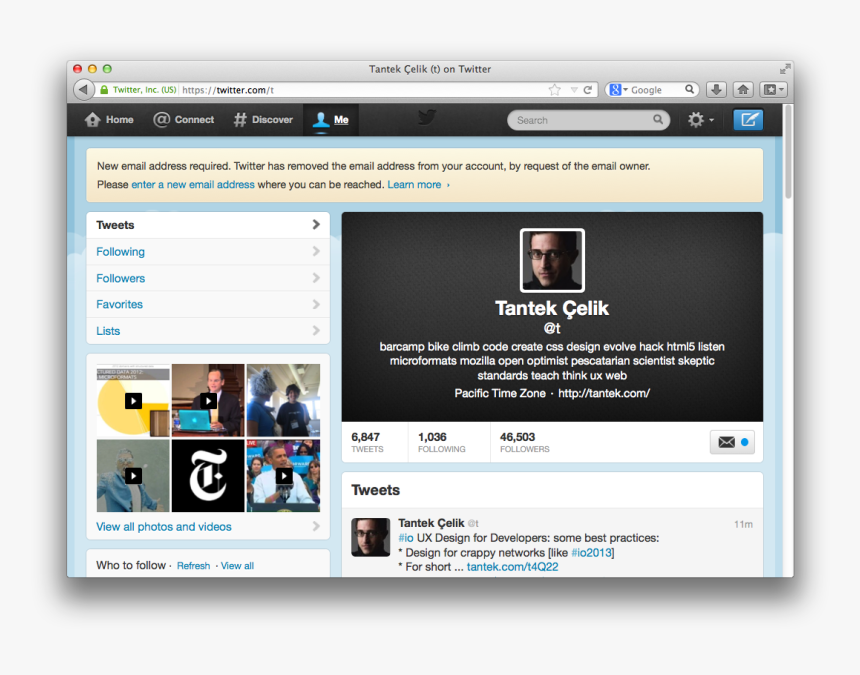Click the chevron next to View all photos

click(x=316, y=526)
